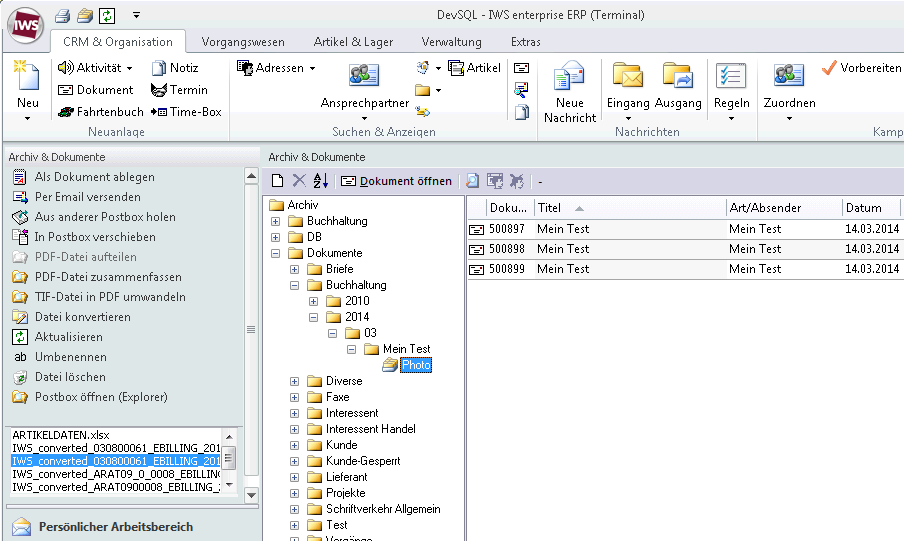The width and height of the screenshot is (904, 541).
Task: Select document row 500898
Action: coord(685,249)
